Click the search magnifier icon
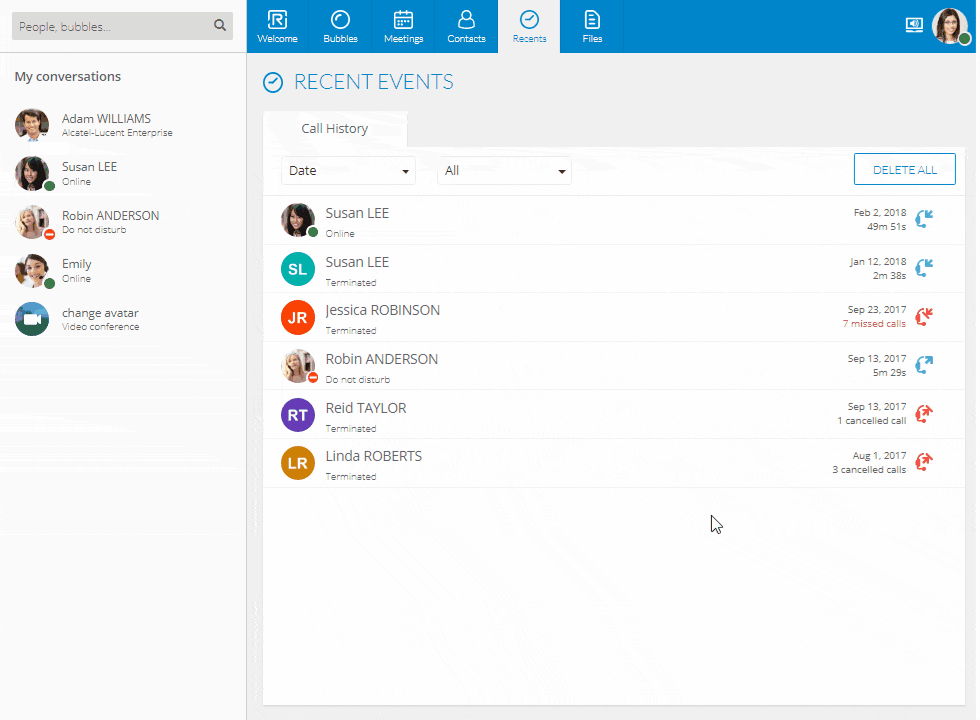980x720 pixels. (x=219, y=26)
